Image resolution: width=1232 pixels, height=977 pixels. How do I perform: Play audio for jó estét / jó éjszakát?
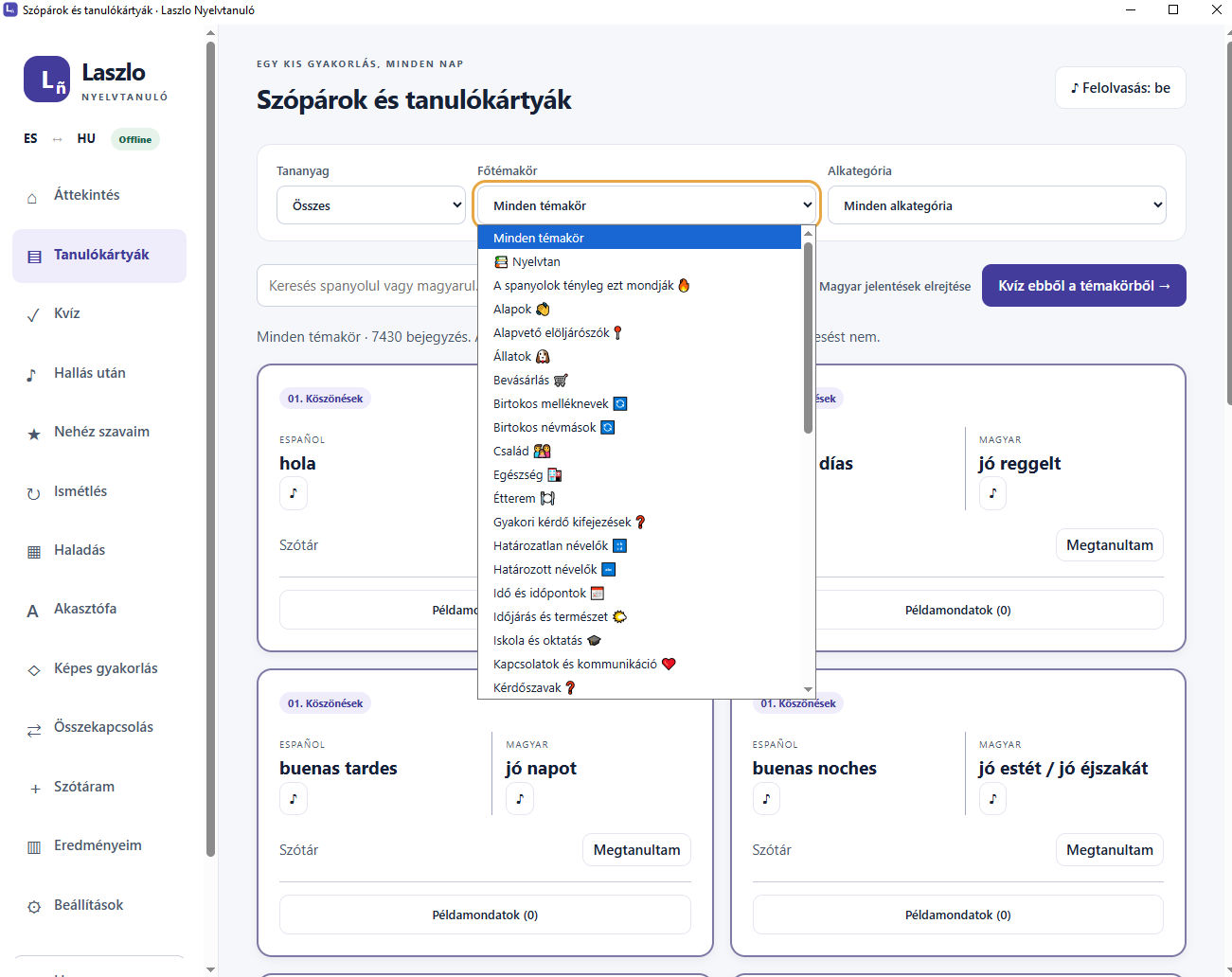[992, 799]
